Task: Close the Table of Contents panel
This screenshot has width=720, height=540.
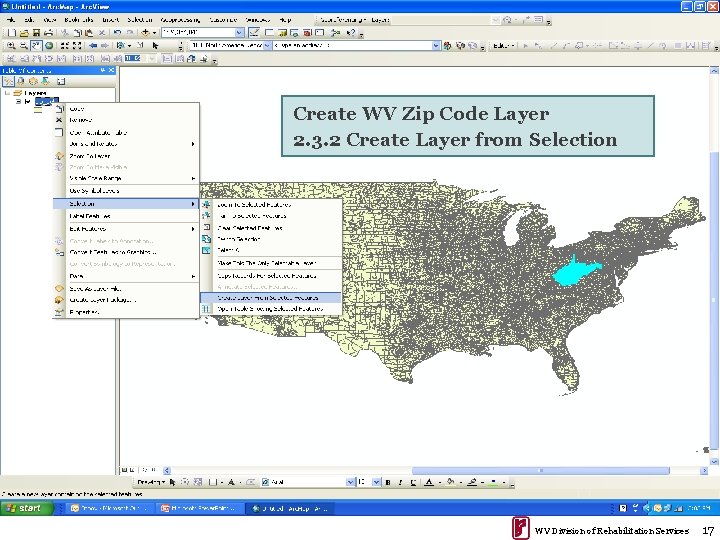Action: pyautogui.click(x=112, y=70)
